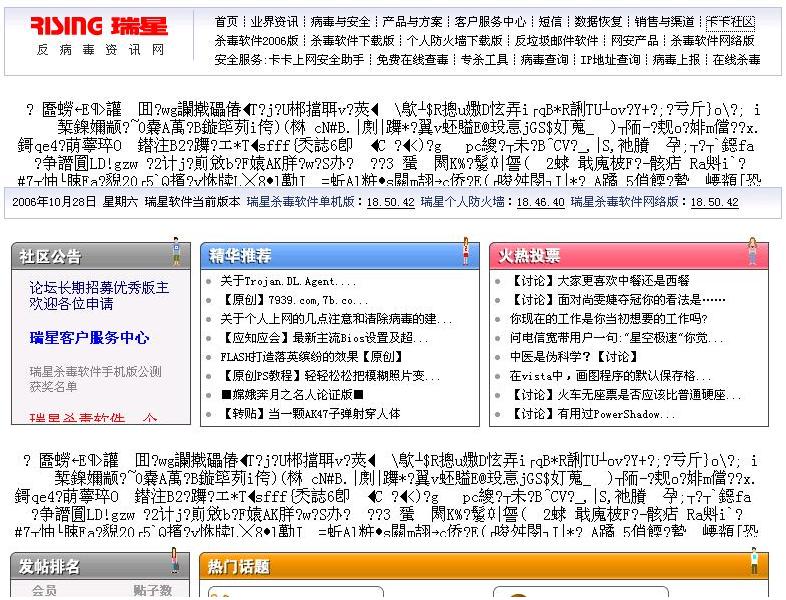Open poll 你现在的工作是你当初想要的工作吗?
Viewport: 786px width, 600px height.
pyautogui.click(x=609, y=319)
